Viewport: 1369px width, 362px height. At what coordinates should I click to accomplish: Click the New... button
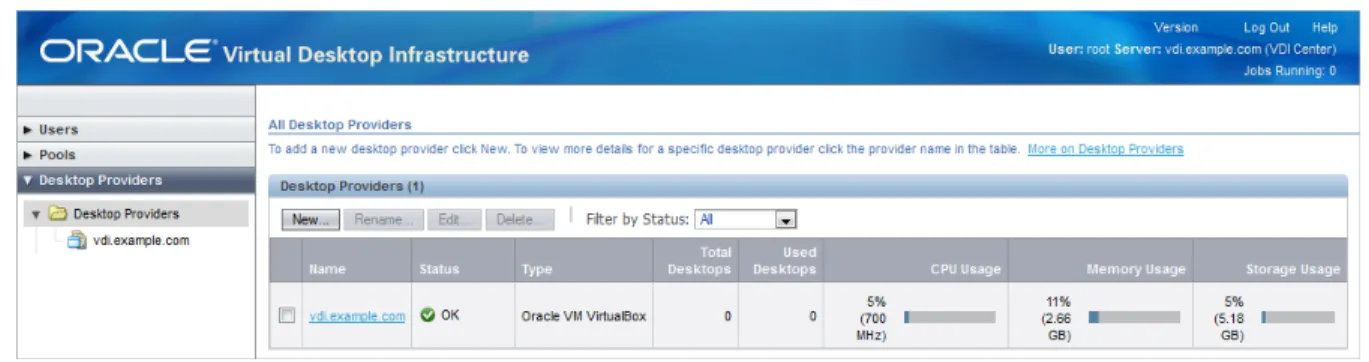pos(310,220)
